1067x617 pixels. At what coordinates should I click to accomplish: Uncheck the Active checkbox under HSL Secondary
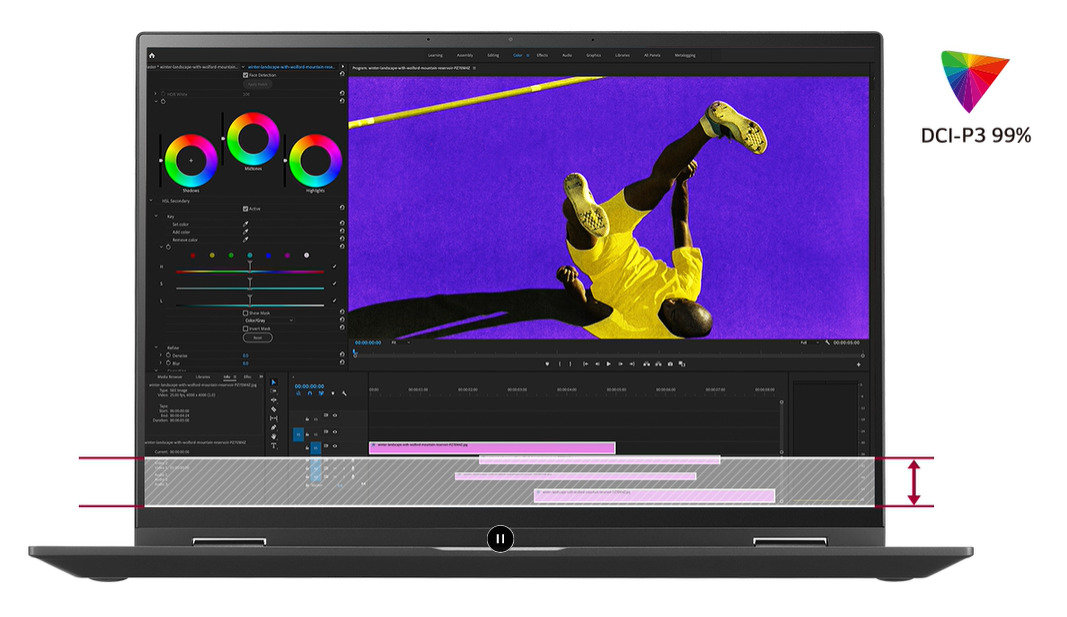click(x=246, y=209)
